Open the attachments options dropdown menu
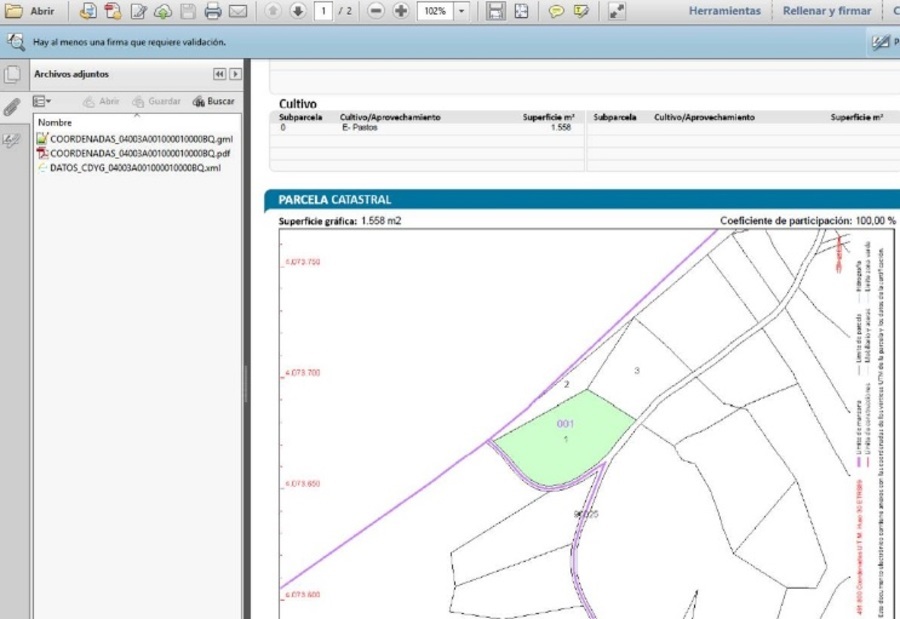Viewport: 900px width, 619px height. pyautogui.click(x=41, y=101)
